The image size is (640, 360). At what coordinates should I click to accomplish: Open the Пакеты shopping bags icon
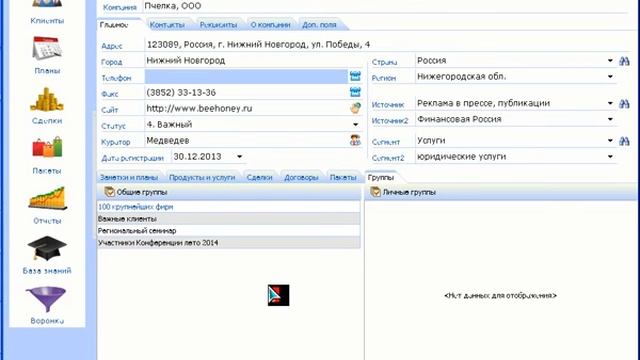[47, 147]
